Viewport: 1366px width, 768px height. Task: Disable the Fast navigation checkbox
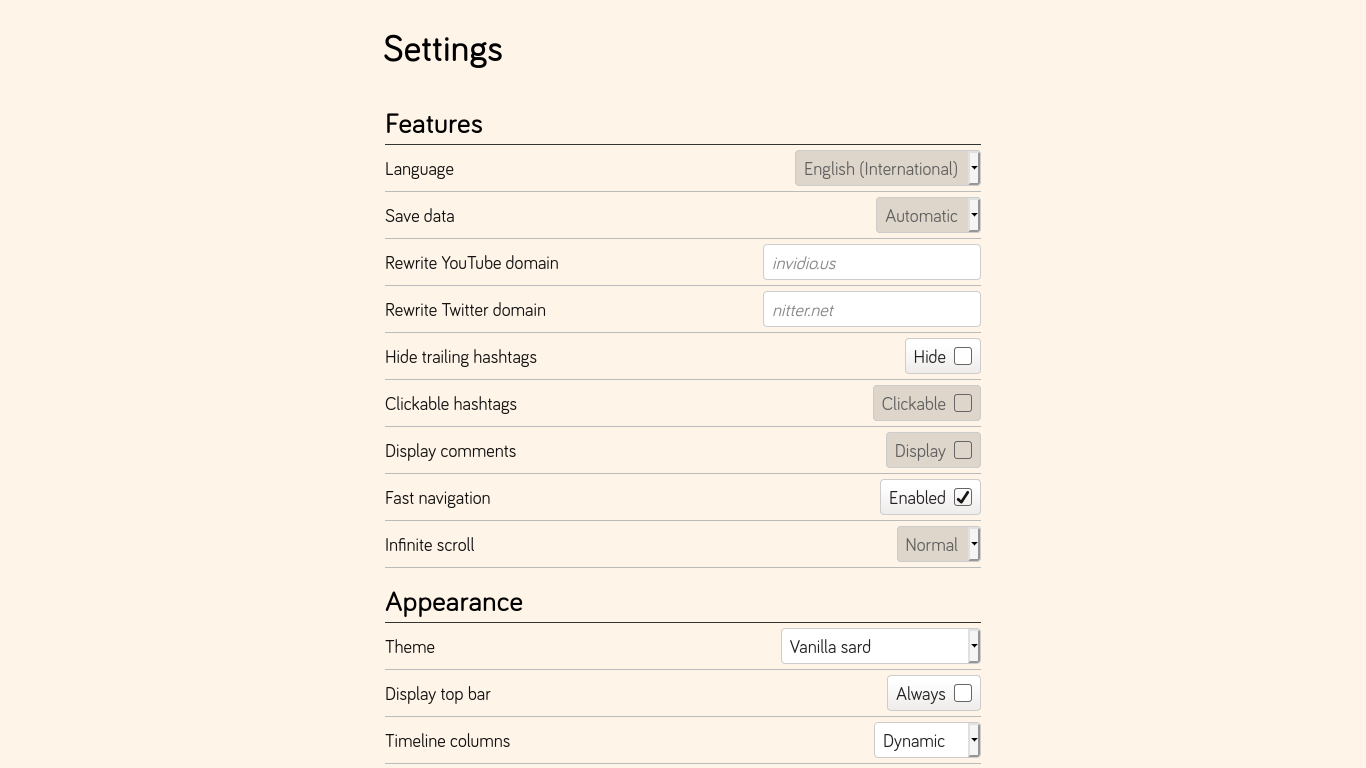(963, 497)
